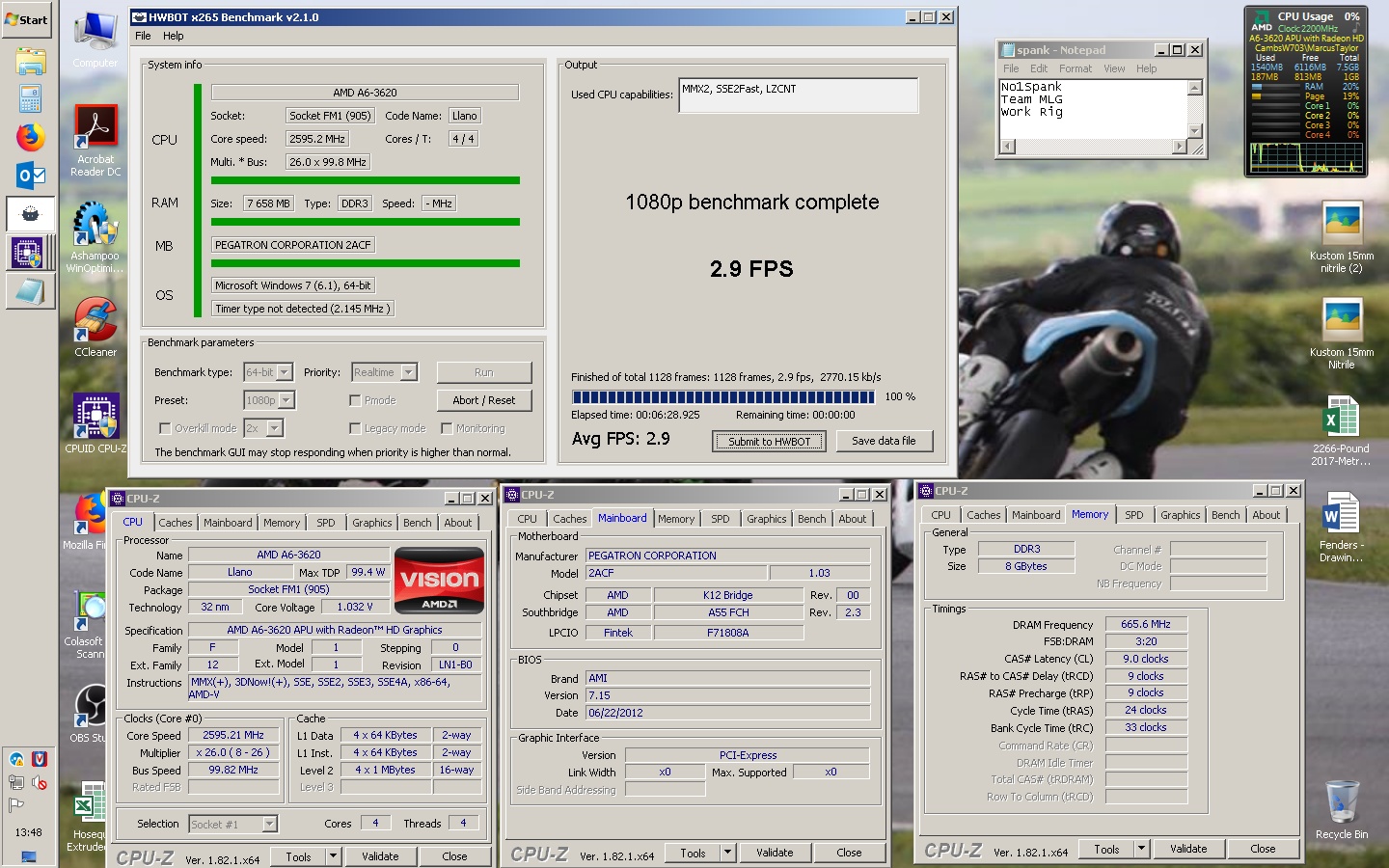Open CCleaner desktop shortcut
Viewport: 1389px width, 868px height.
click(x=95, y=328)
